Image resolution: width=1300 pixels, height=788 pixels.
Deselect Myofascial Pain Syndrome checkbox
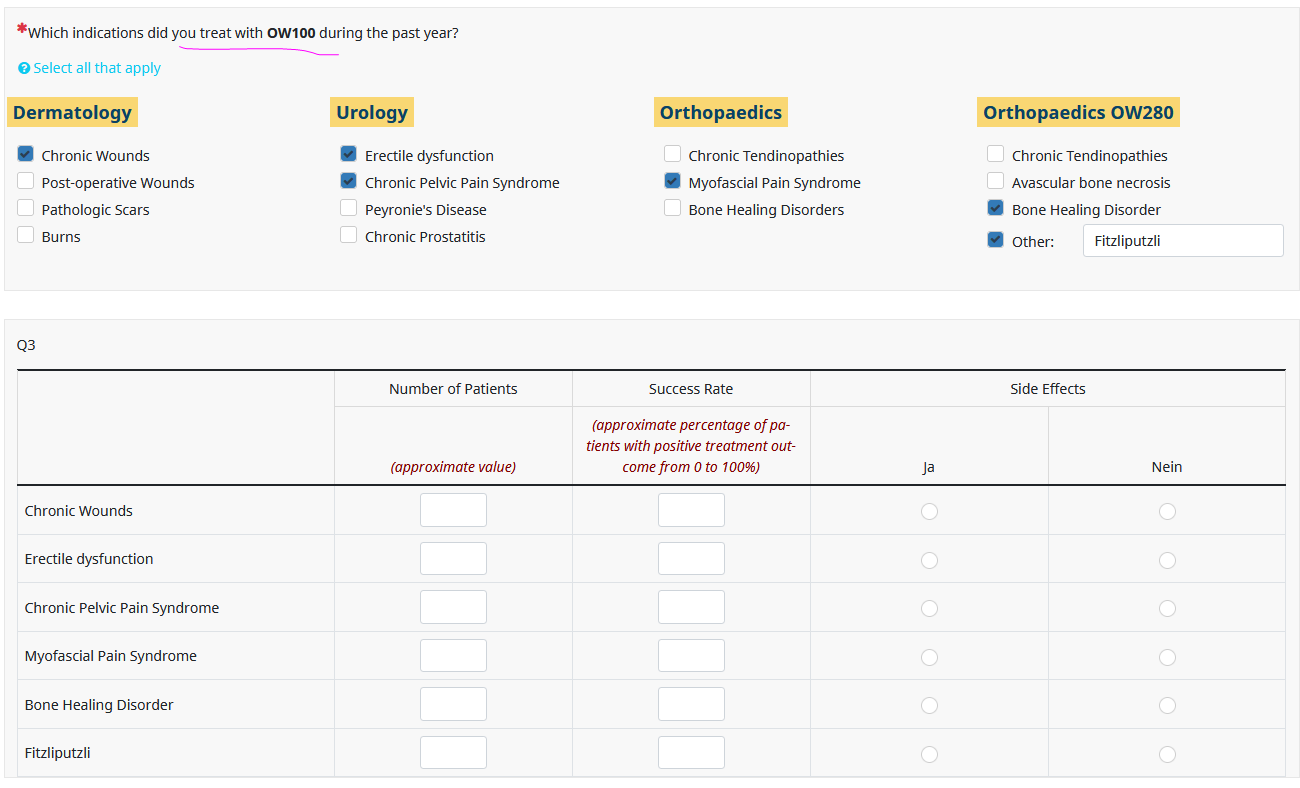pyautogui.click(x=673, y=181)
